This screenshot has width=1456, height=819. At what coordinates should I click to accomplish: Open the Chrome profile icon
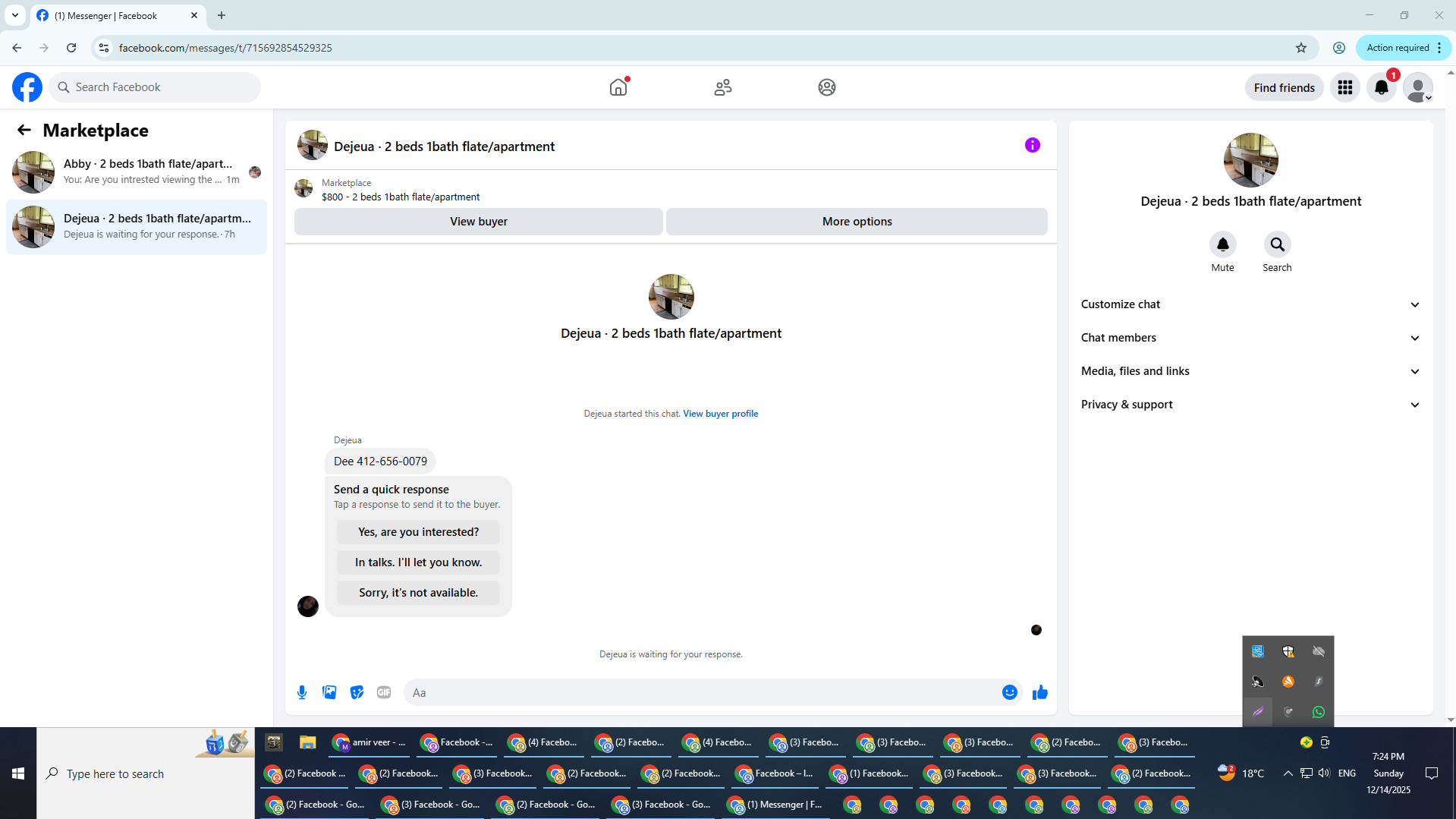click(x=1339, y=48)
